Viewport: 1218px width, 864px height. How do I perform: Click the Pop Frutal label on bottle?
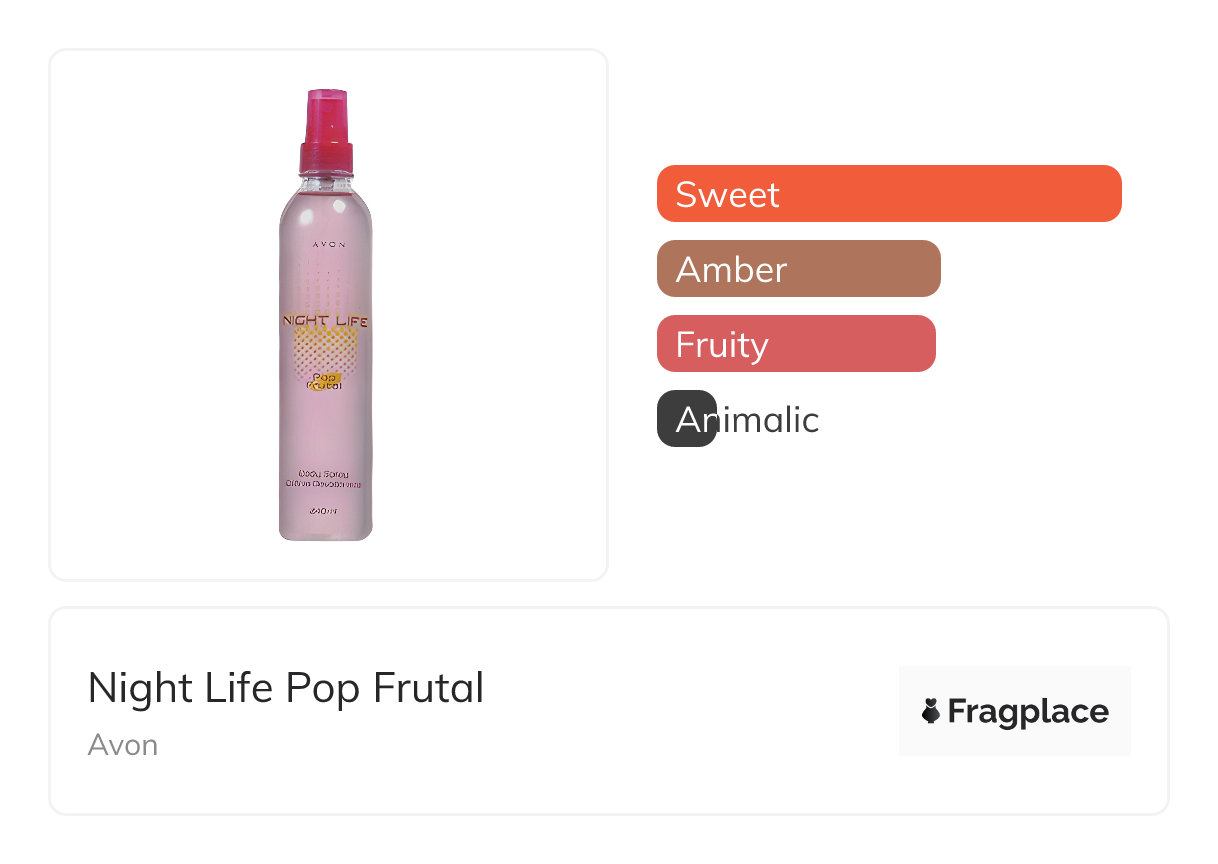(x=326, y=382)
